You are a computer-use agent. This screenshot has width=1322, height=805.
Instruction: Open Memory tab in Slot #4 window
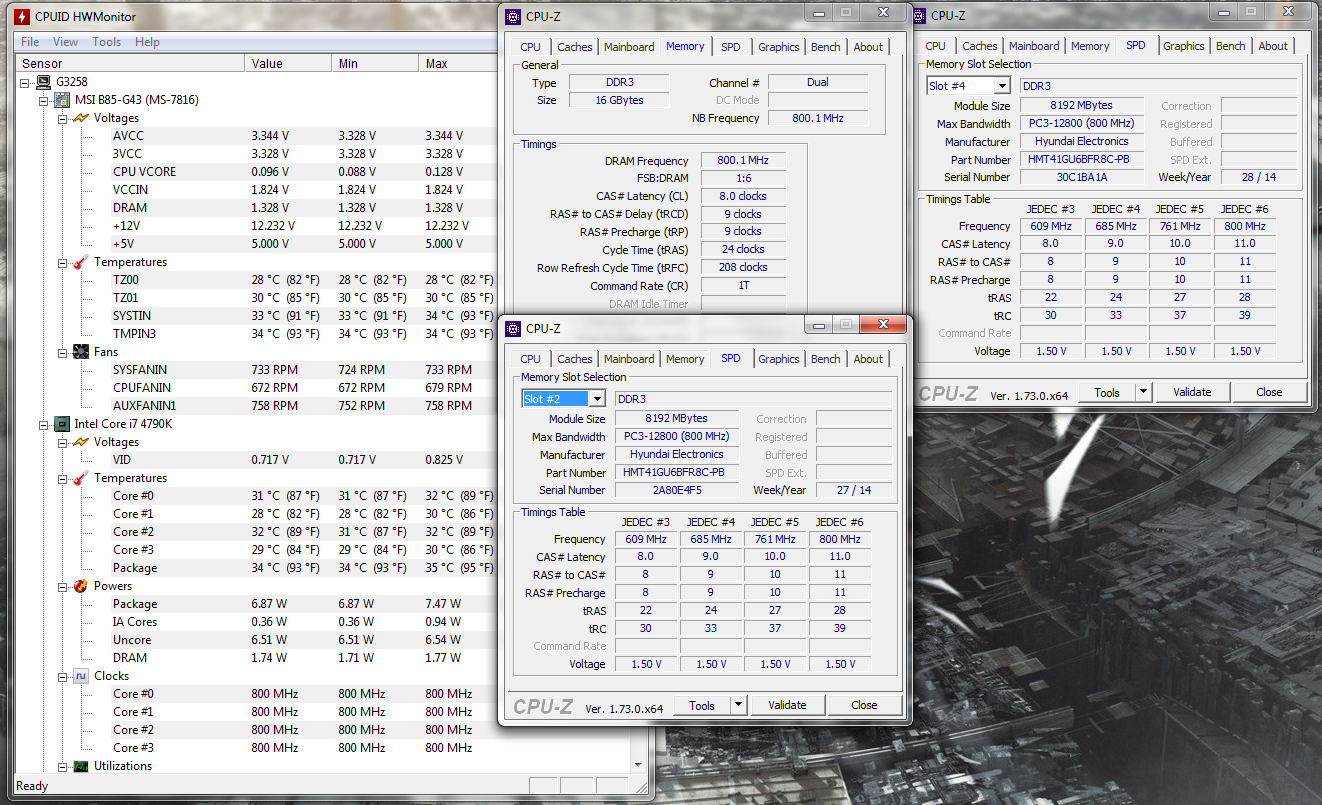coord(1090,46)
